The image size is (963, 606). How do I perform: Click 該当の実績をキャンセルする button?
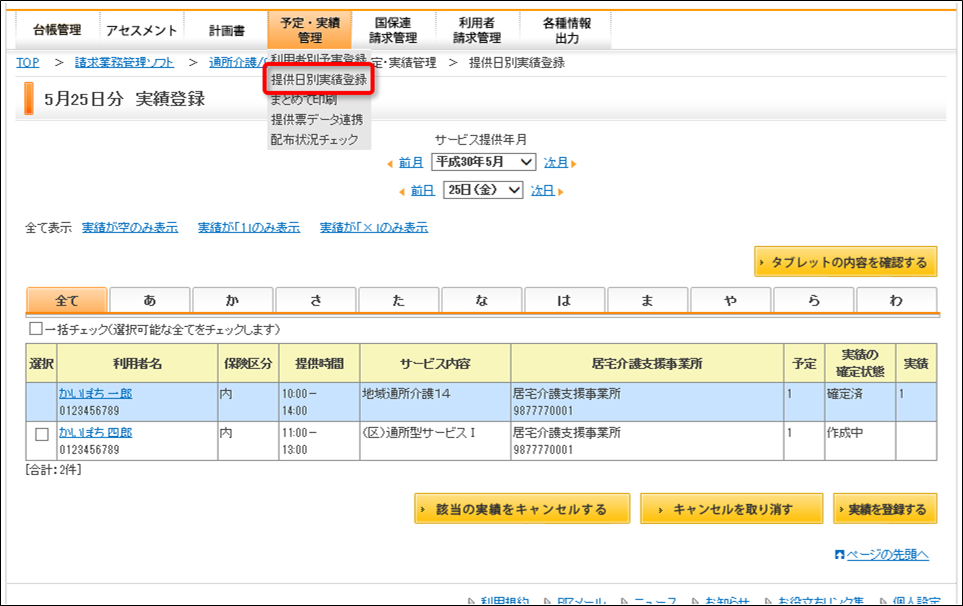[x=522, y=509]
